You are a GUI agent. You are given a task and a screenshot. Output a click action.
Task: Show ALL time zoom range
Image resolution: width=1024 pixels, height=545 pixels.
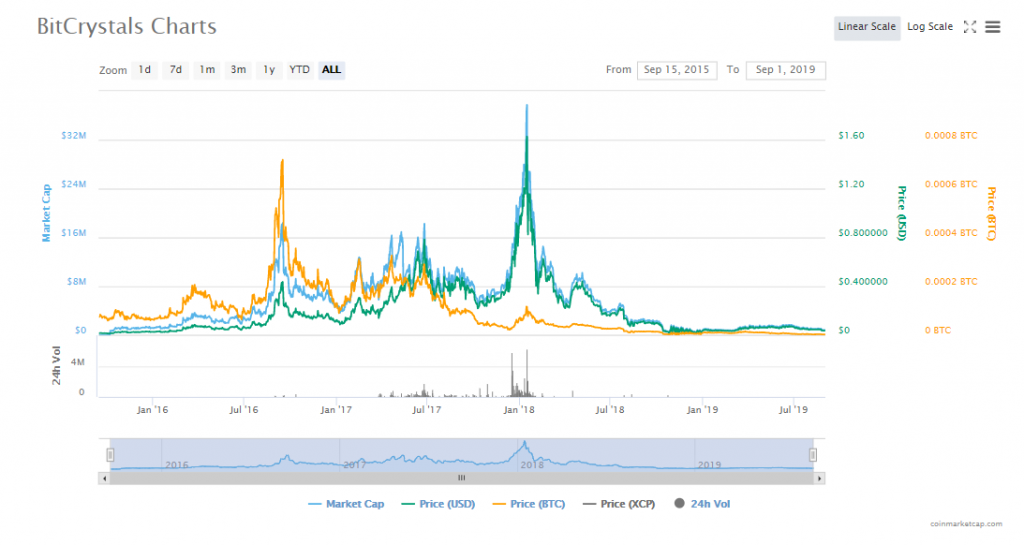coord(332,70)
